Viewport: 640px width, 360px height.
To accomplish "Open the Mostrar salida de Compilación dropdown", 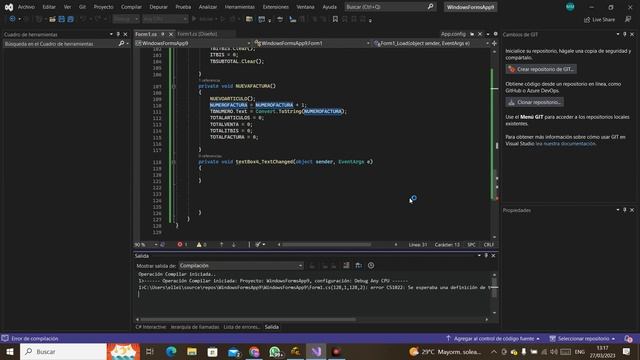I will pyautogui.click(x=241, y=265).
